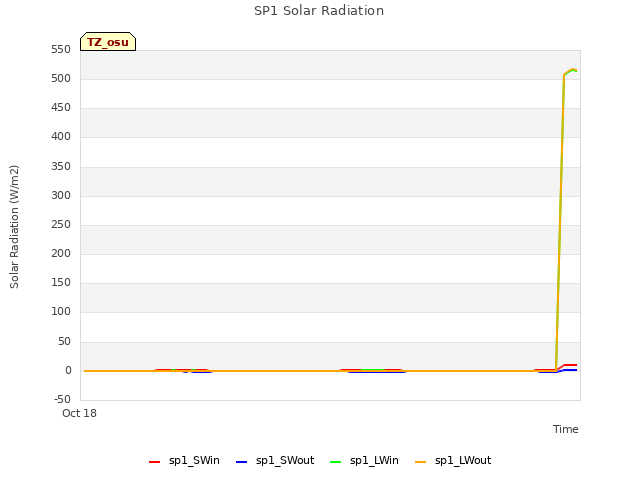640x480 pixels.
Task: Click the 500 y-axis tick label
Action: (61, 79)
